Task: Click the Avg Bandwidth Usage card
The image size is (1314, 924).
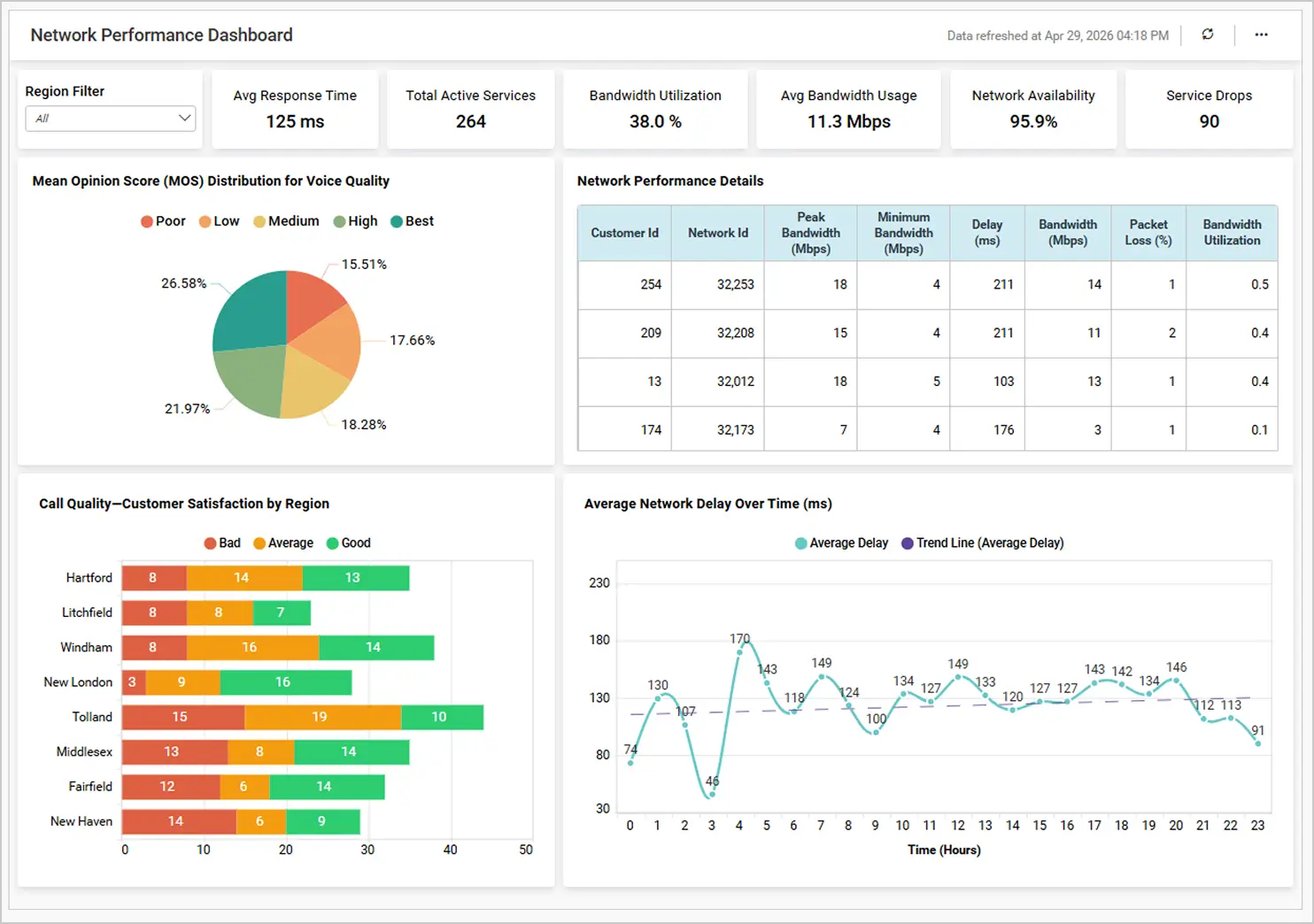Action: (849, 109)
